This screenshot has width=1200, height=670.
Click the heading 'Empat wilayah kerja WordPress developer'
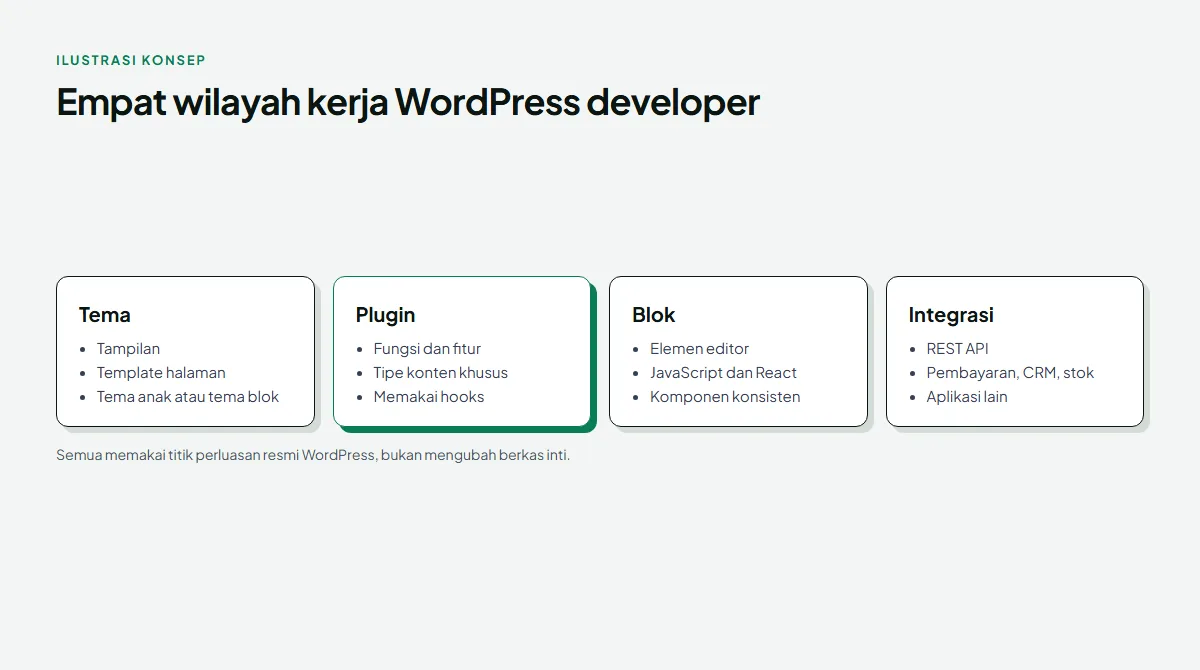tap(408, 102)
